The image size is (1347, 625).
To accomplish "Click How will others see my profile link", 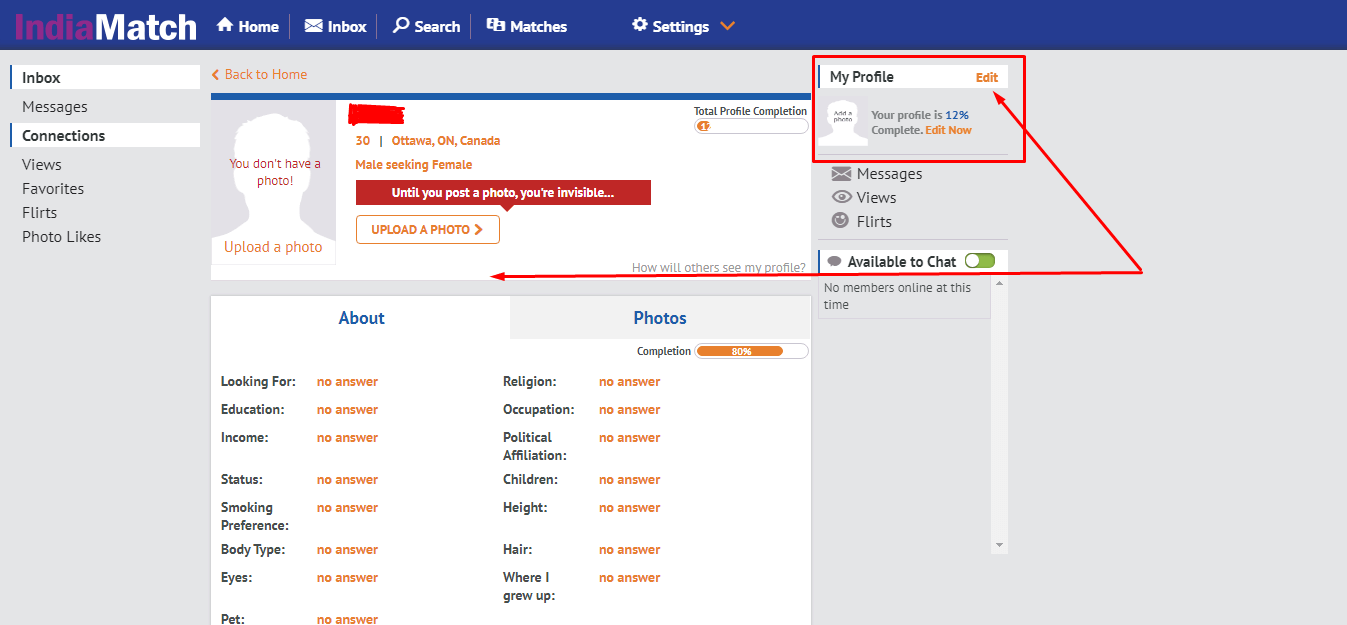I will (x=719, y=268).
